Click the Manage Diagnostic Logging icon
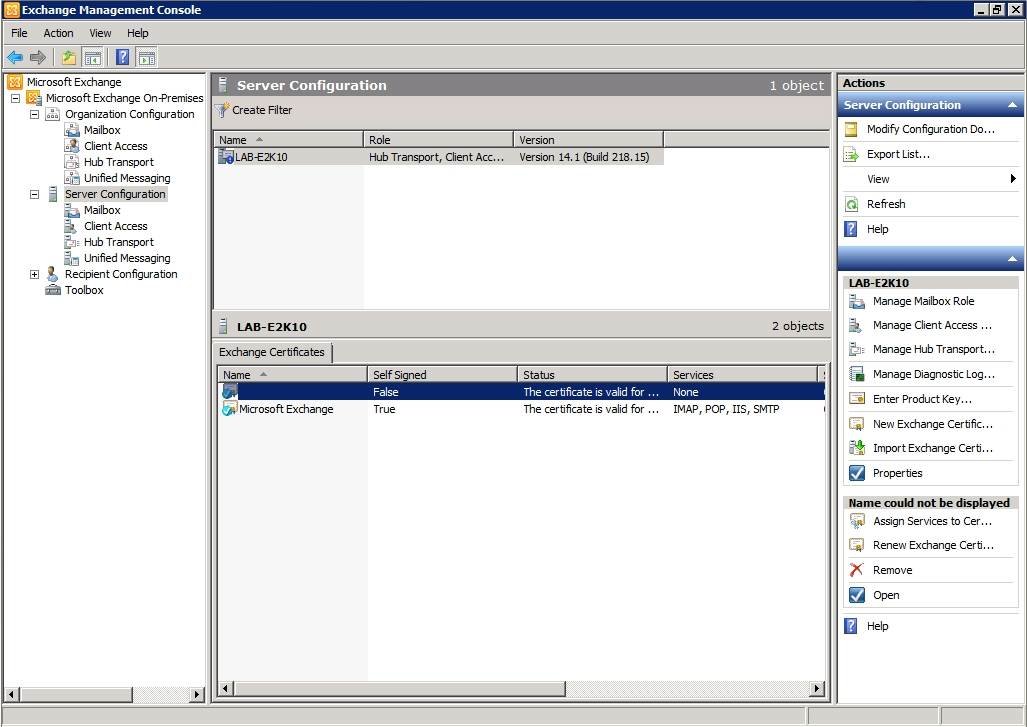Viewport: 1027px width, 727px height. click(x=857, y=374)
